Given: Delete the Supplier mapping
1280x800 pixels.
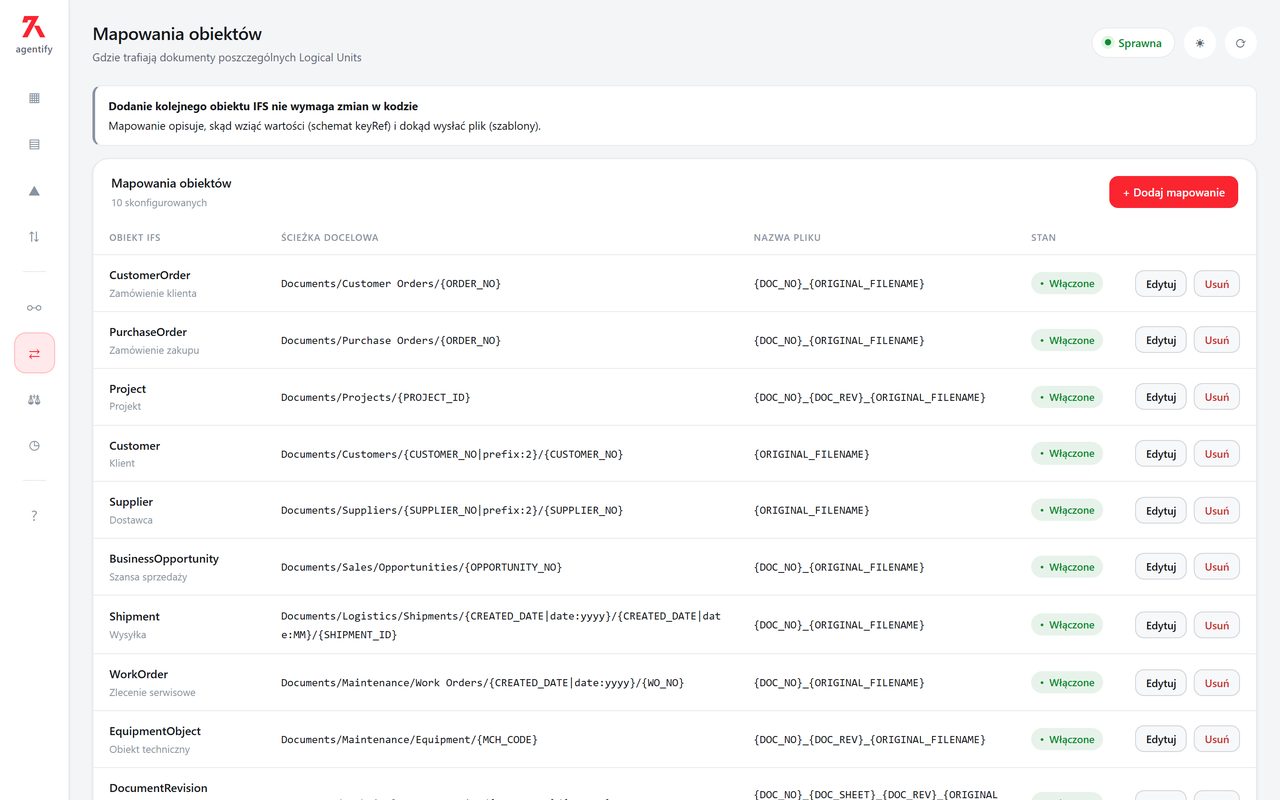Looking at the screenshot, I should point(1216,510).
